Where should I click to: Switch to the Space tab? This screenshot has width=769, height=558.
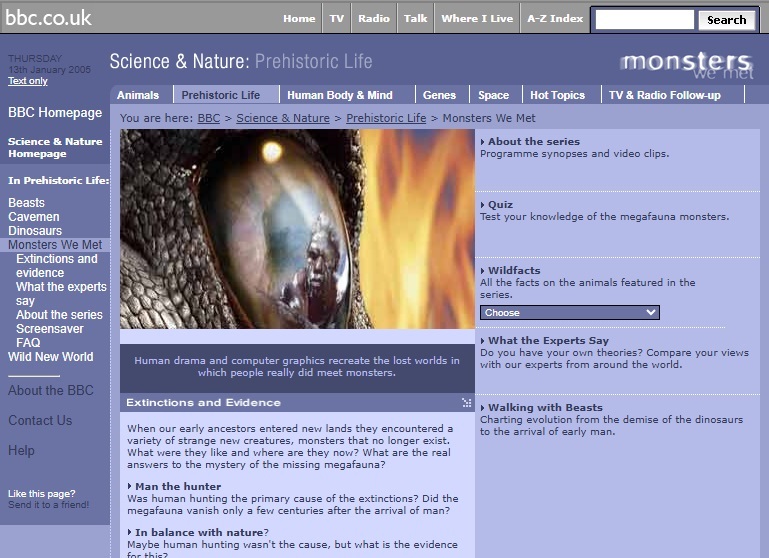[x=493, y=95]
